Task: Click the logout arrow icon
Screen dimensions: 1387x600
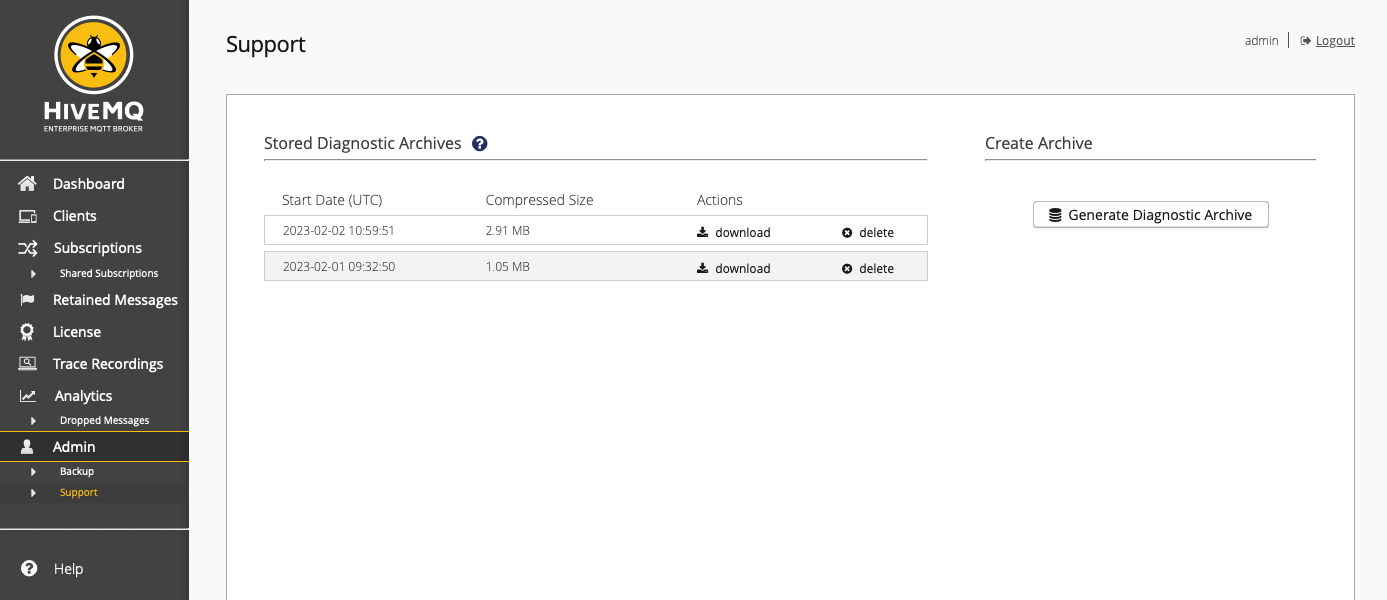Action: 1306,41
